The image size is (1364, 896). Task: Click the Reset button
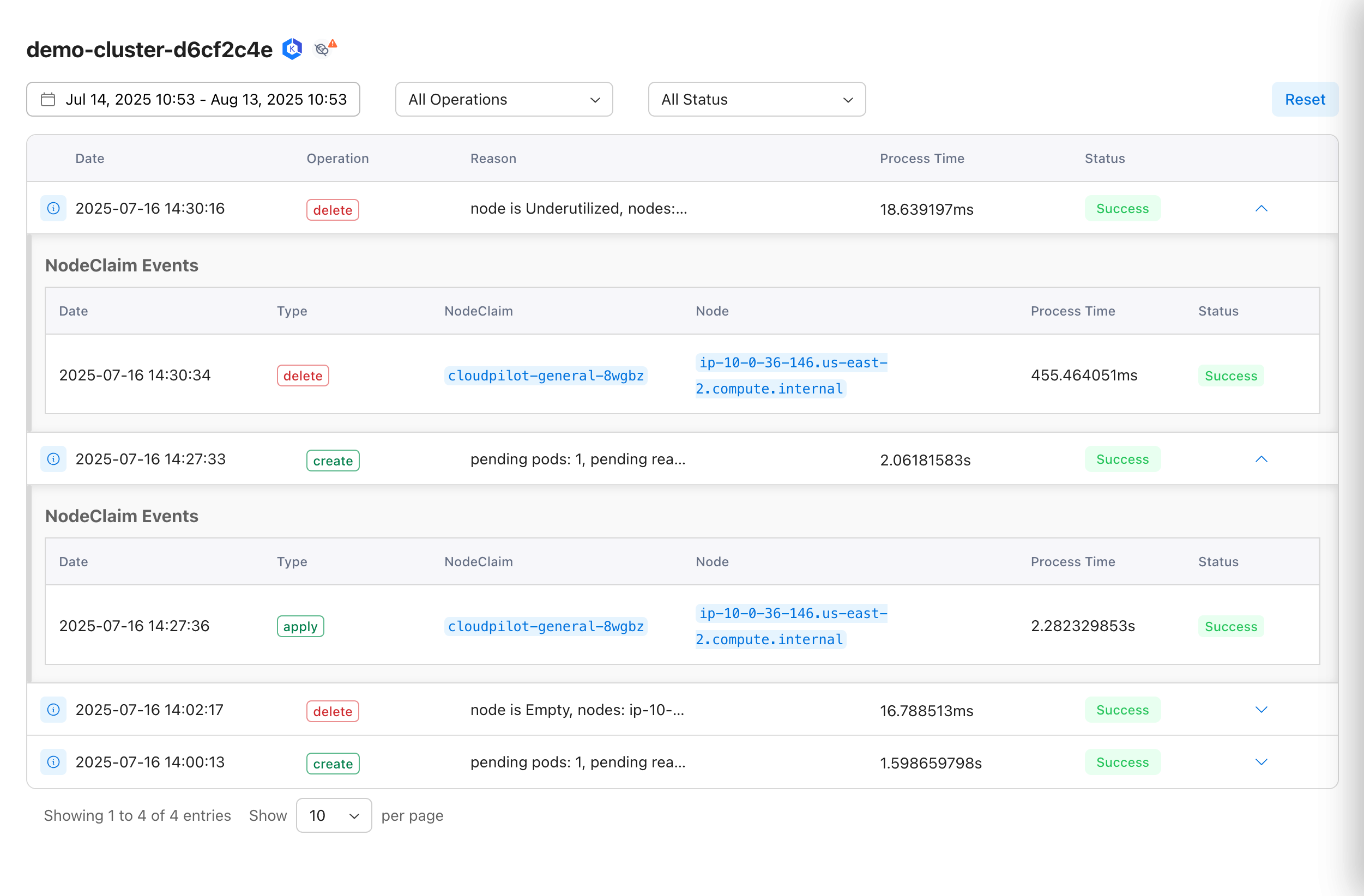point(1305,99)
